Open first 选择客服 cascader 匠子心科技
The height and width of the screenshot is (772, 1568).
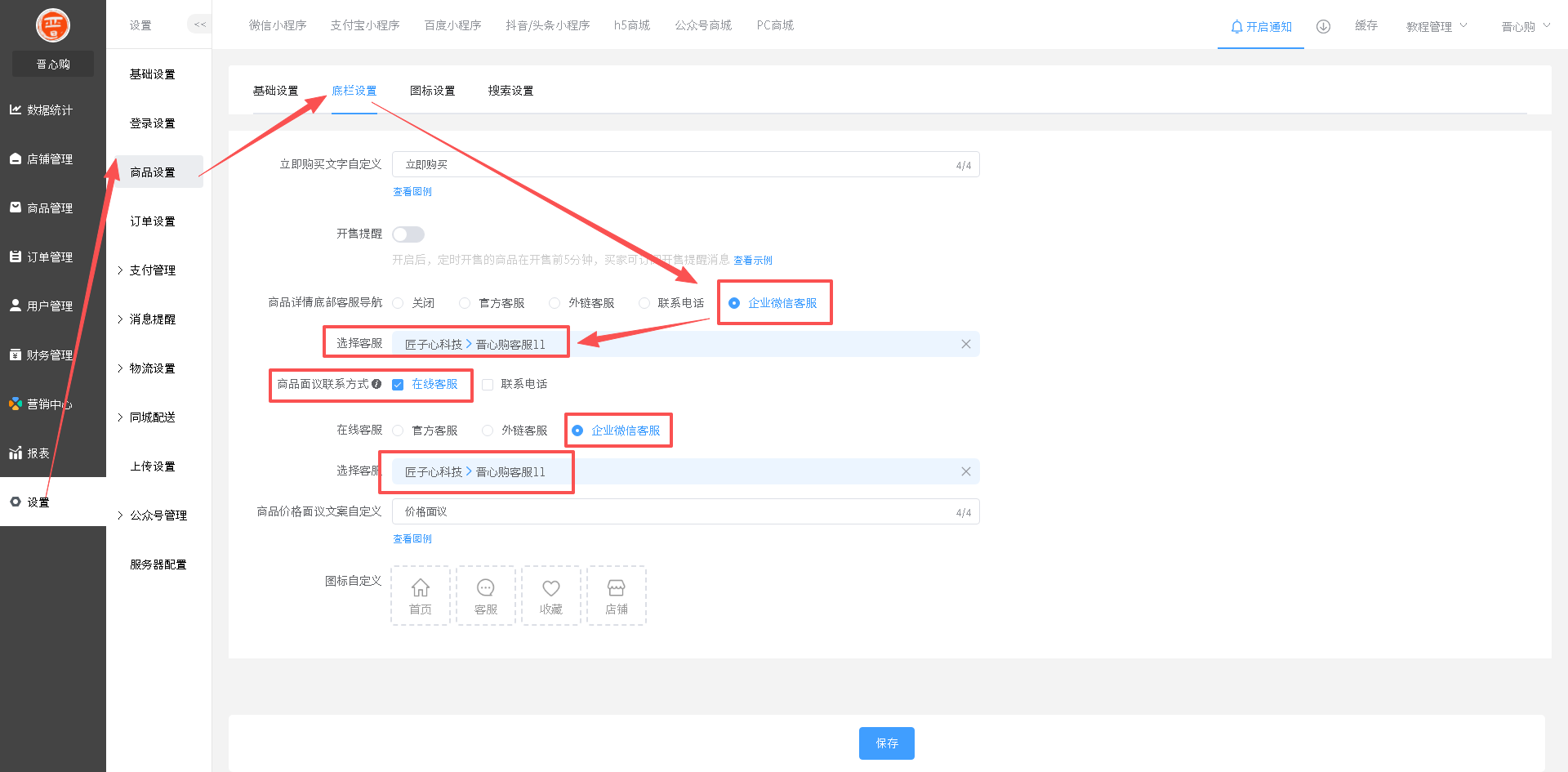(x=686, y=344)
